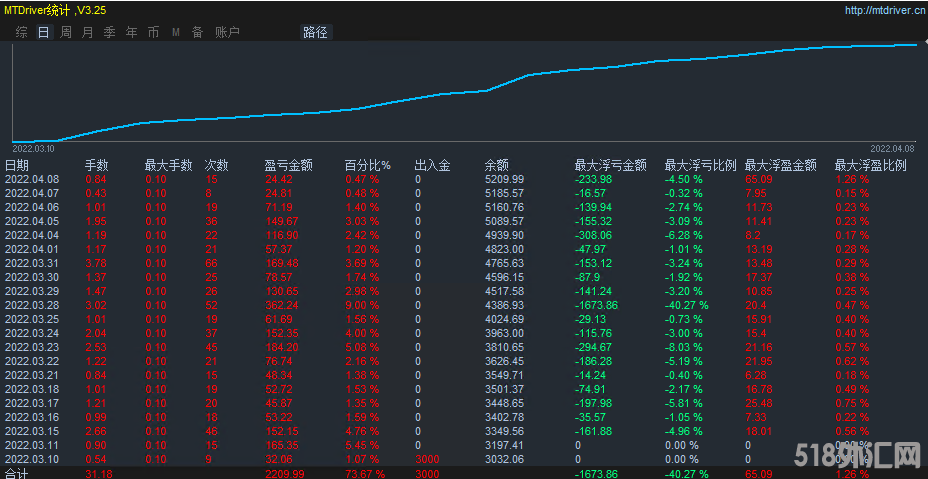Select the 日 daily statistics tab
This screenshot has width=928, height=479.
[43, 32]
